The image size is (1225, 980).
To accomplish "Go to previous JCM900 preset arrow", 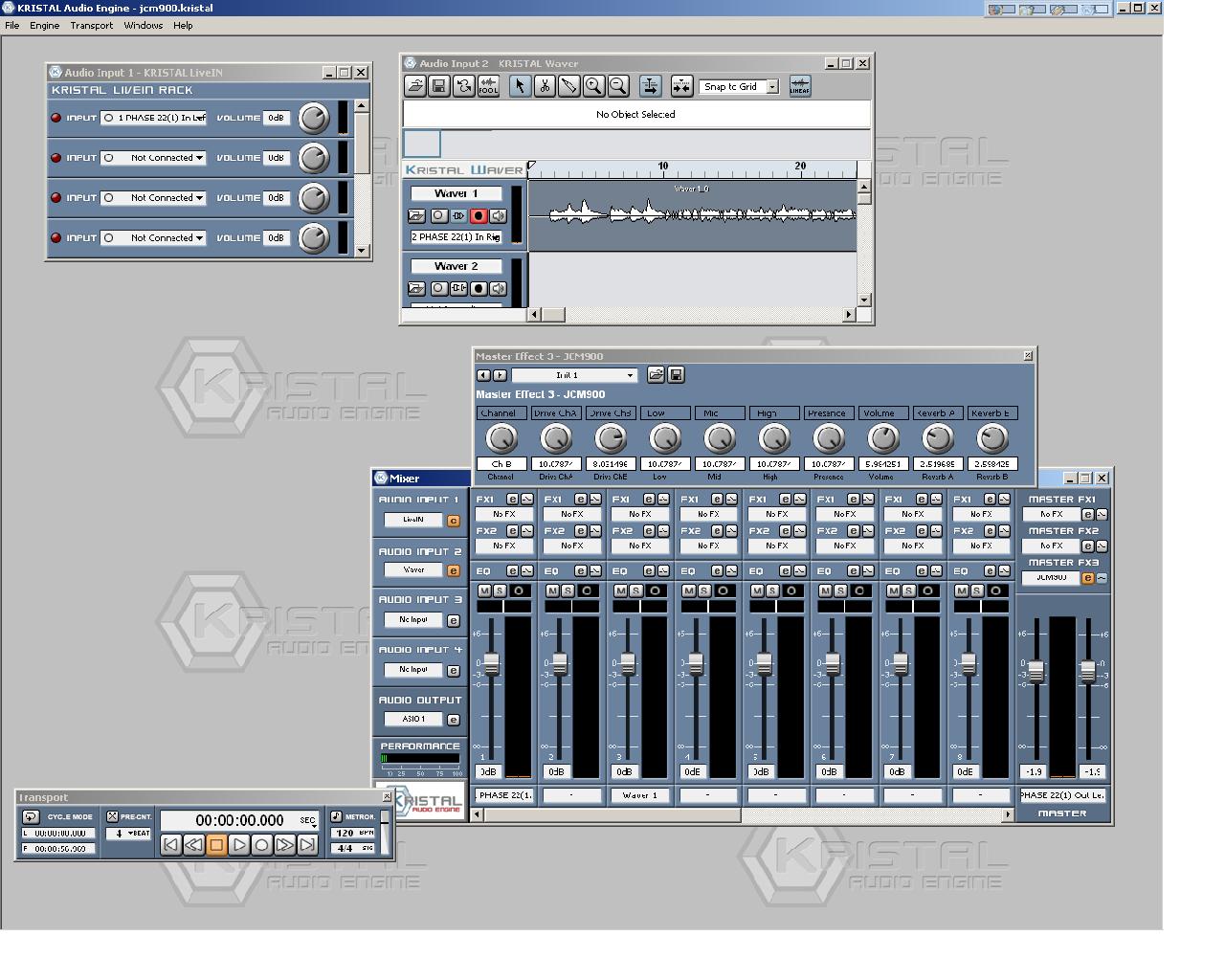I will point(483,375).
